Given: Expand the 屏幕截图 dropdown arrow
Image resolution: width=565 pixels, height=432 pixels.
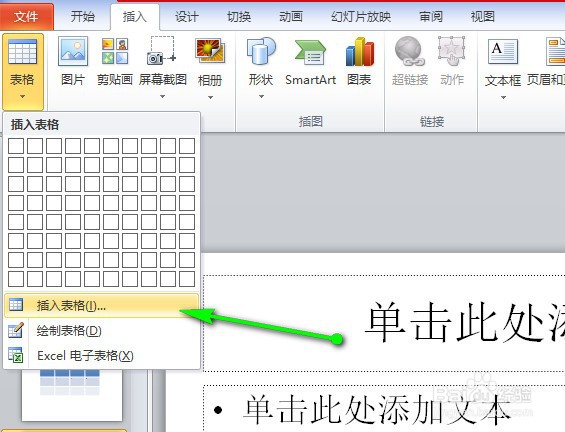Looking at the screenshot, I should [163, 97].
